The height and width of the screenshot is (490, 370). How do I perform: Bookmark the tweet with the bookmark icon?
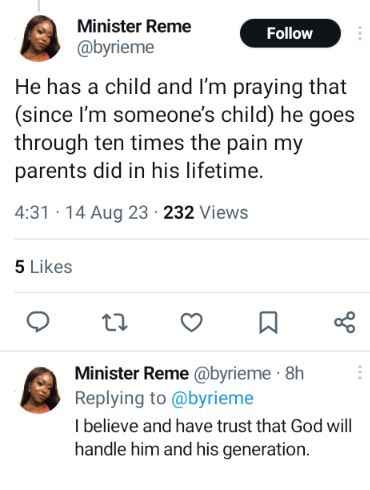tap(268, 322)
